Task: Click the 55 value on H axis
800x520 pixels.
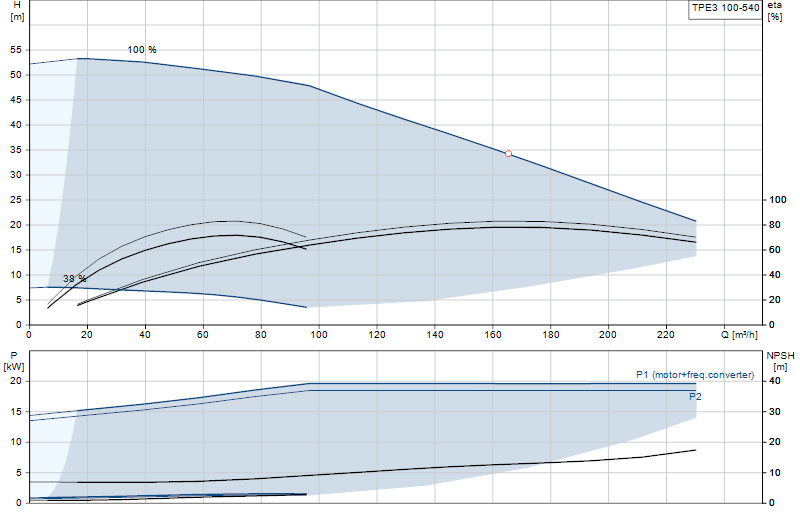Action: tap(16, 50)
